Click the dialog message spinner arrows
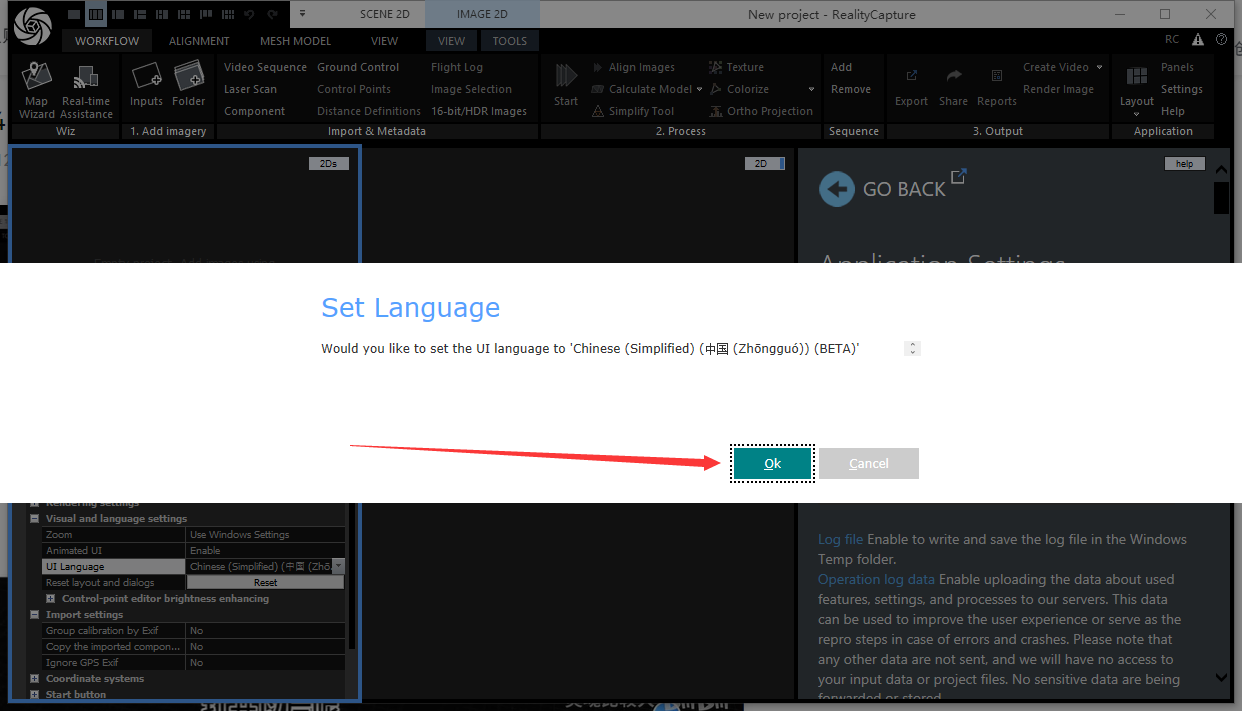Viewport: 1242px width, 711px height. coord(912,348)
